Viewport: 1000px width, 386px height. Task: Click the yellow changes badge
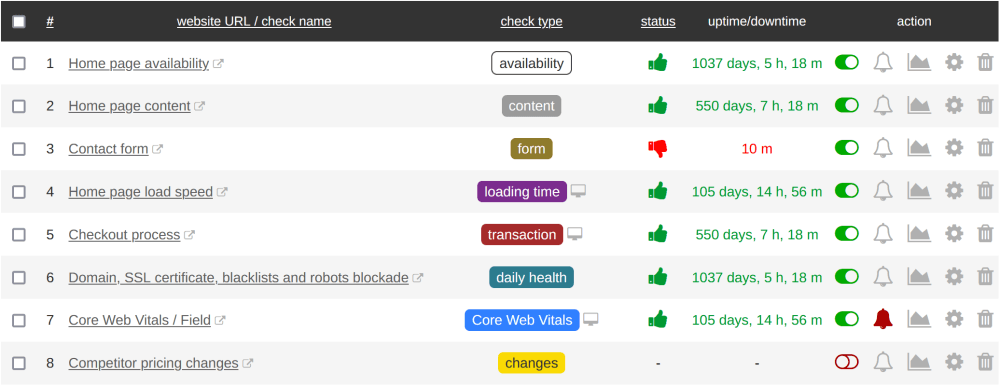tap(531, 363)
